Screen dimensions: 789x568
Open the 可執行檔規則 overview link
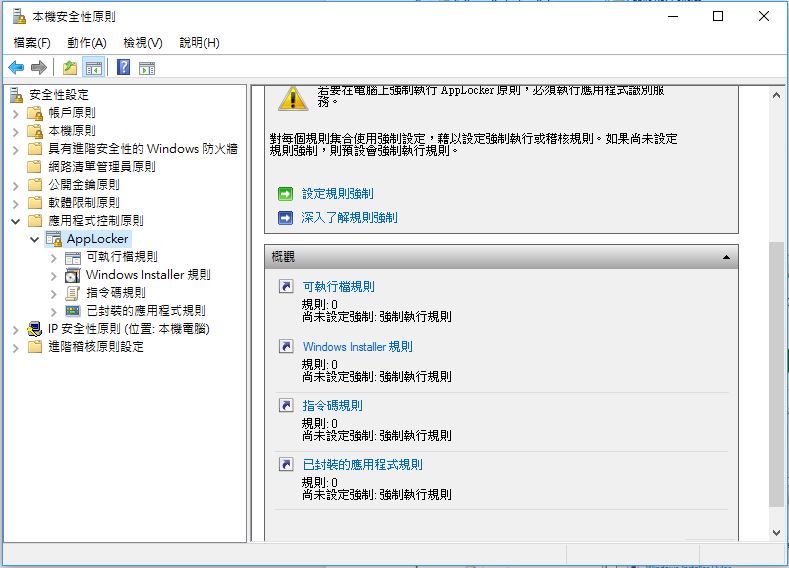339,287
